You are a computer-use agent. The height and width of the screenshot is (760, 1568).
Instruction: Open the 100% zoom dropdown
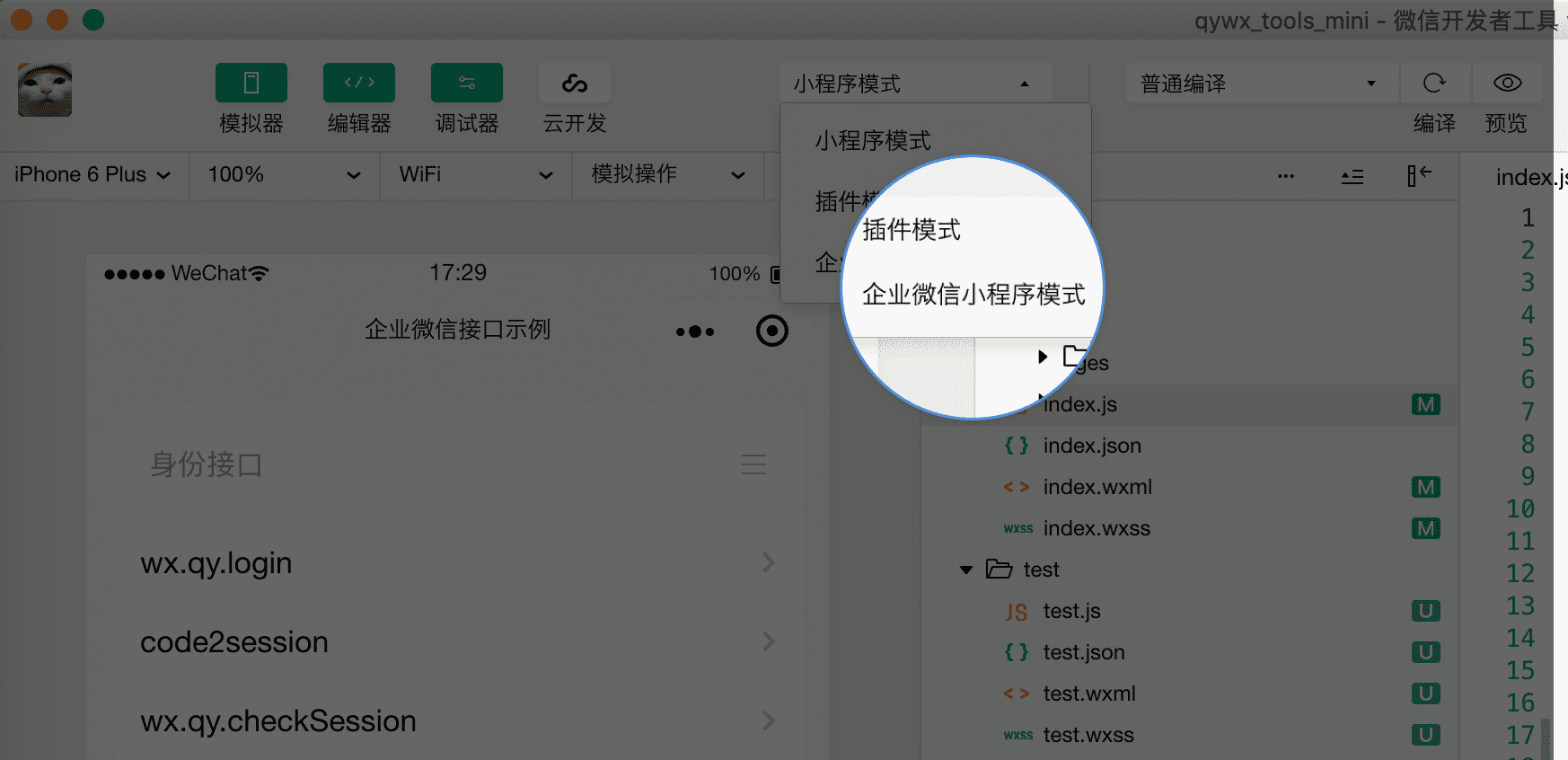(x=284, y=174)
